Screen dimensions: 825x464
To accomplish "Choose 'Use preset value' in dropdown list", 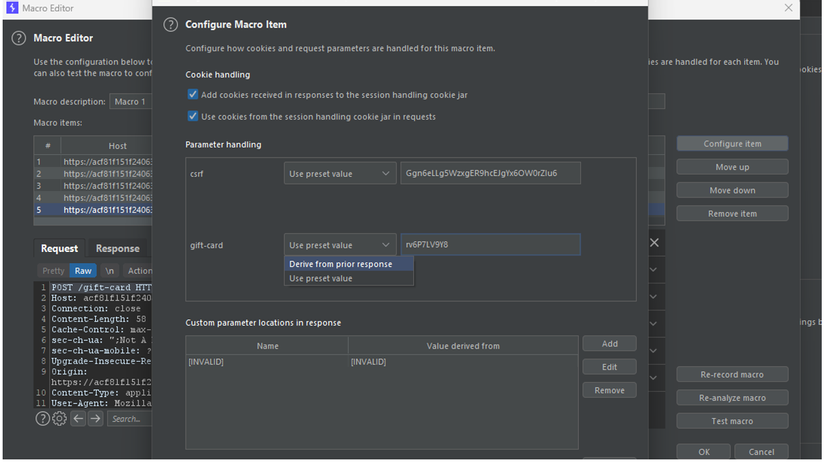I will point(321,278).
